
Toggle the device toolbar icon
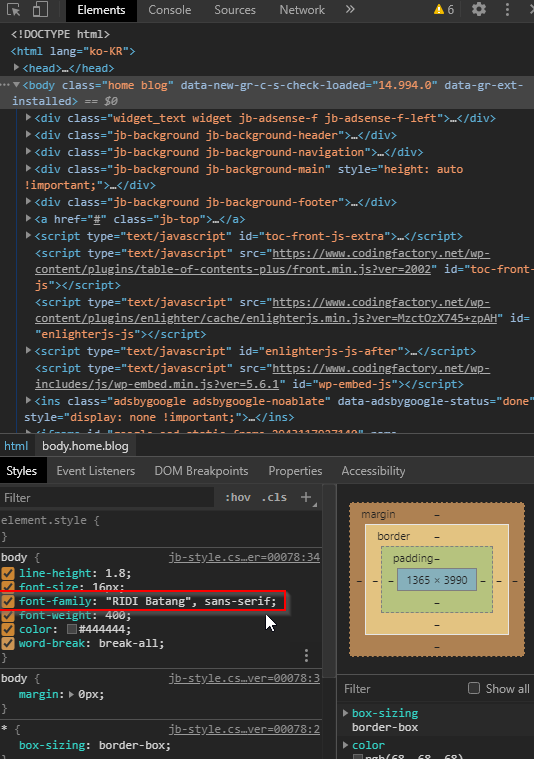pos(40,10)
